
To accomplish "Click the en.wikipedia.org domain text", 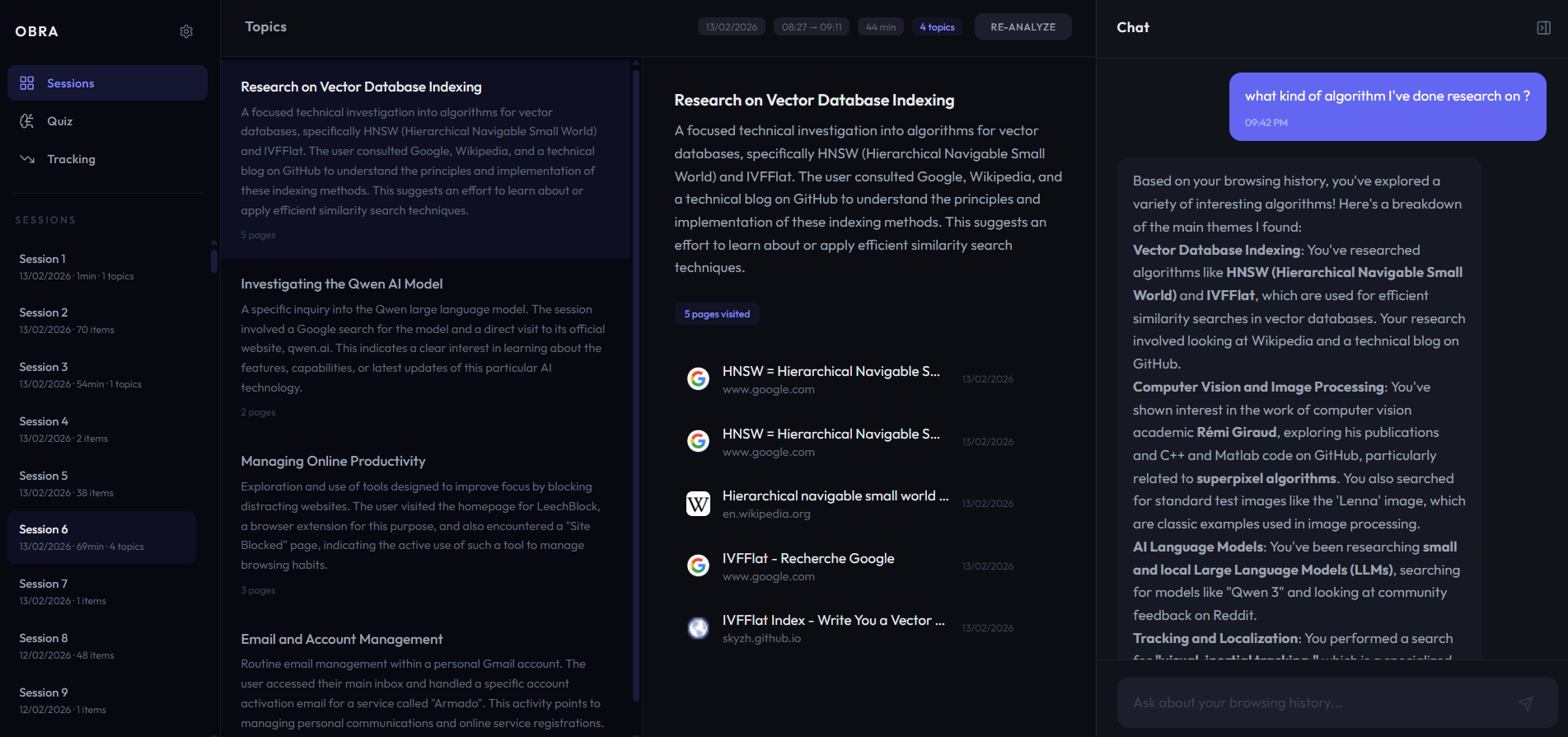I will 766,514.
